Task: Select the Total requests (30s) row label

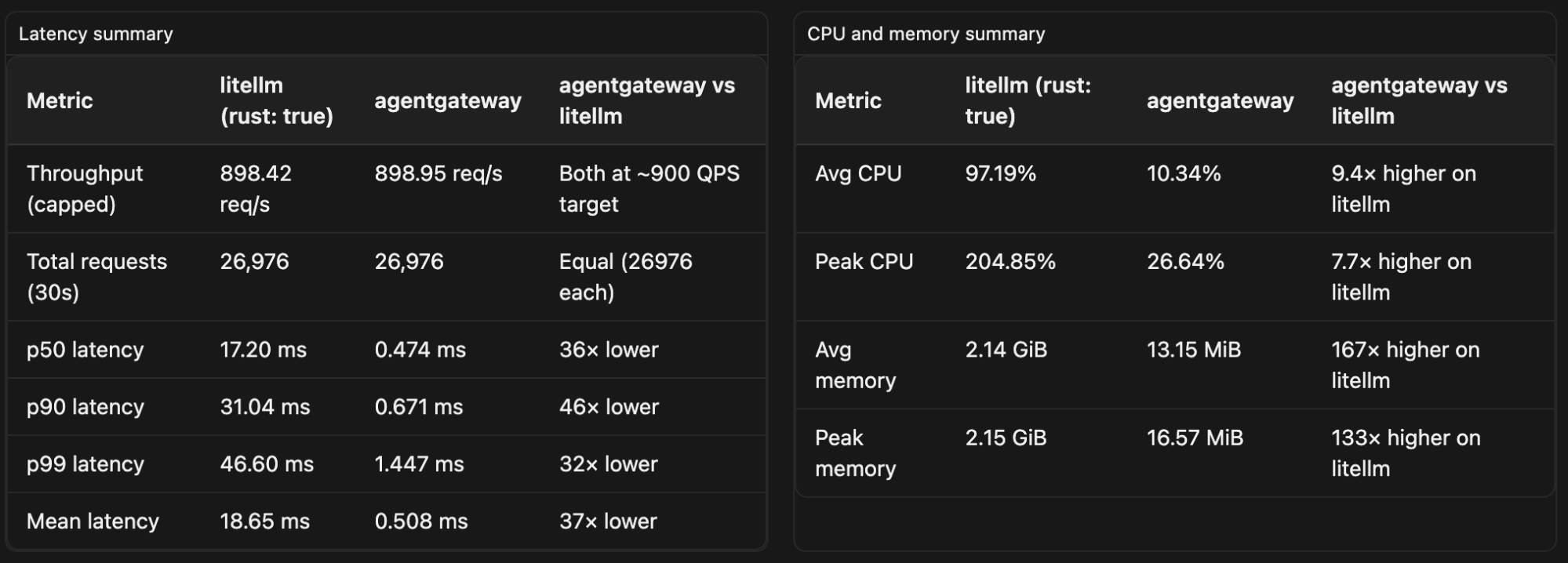Action: [x=96, y=277]
